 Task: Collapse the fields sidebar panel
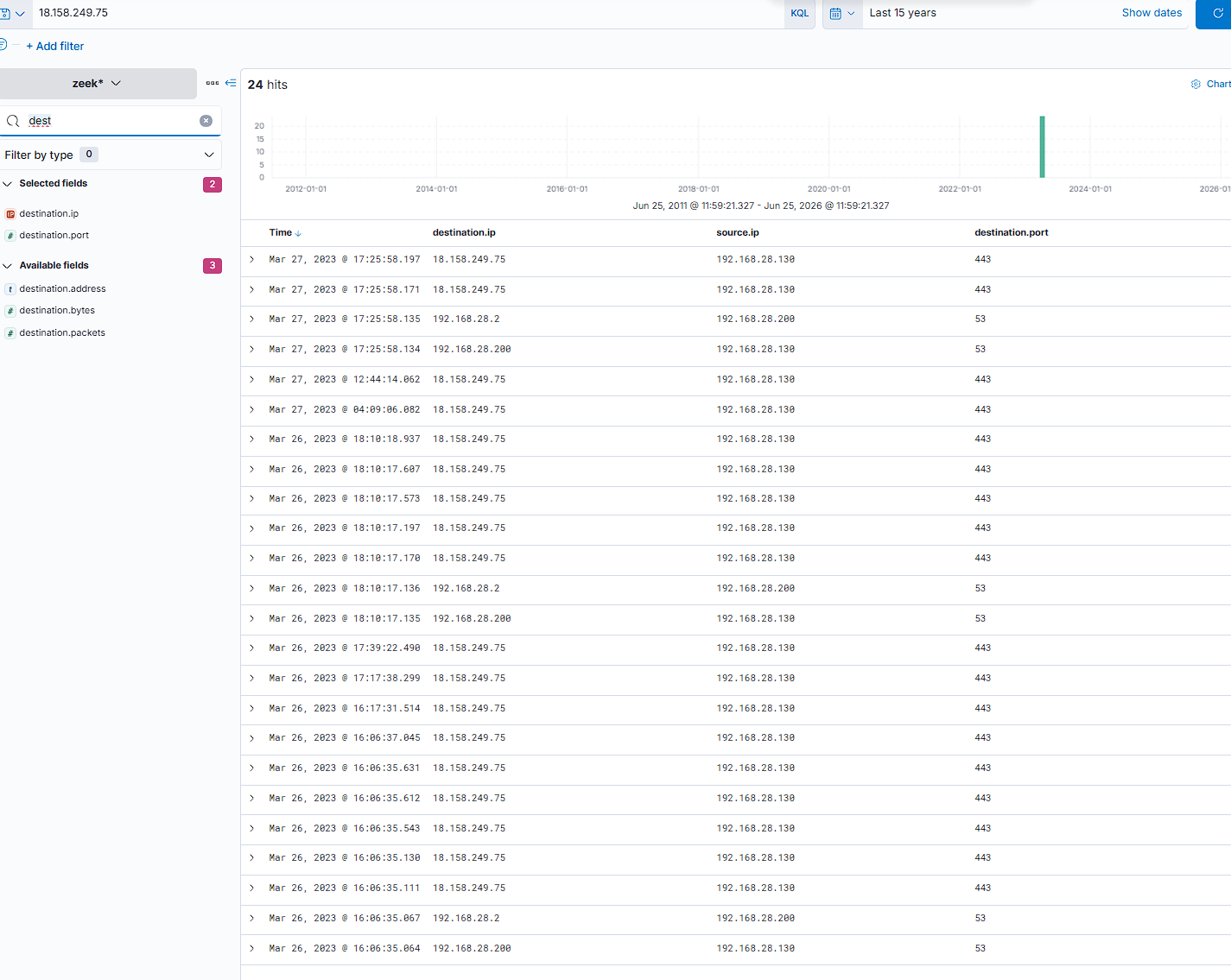pos(231,83)
